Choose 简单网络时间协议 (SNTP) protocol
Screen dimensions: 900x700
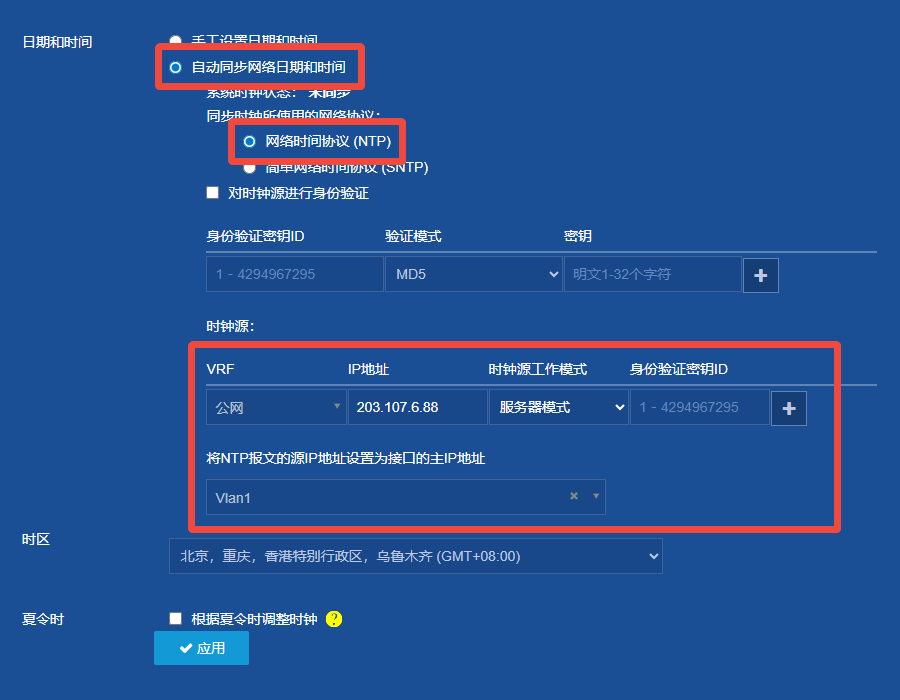click(x=248, y=167)
